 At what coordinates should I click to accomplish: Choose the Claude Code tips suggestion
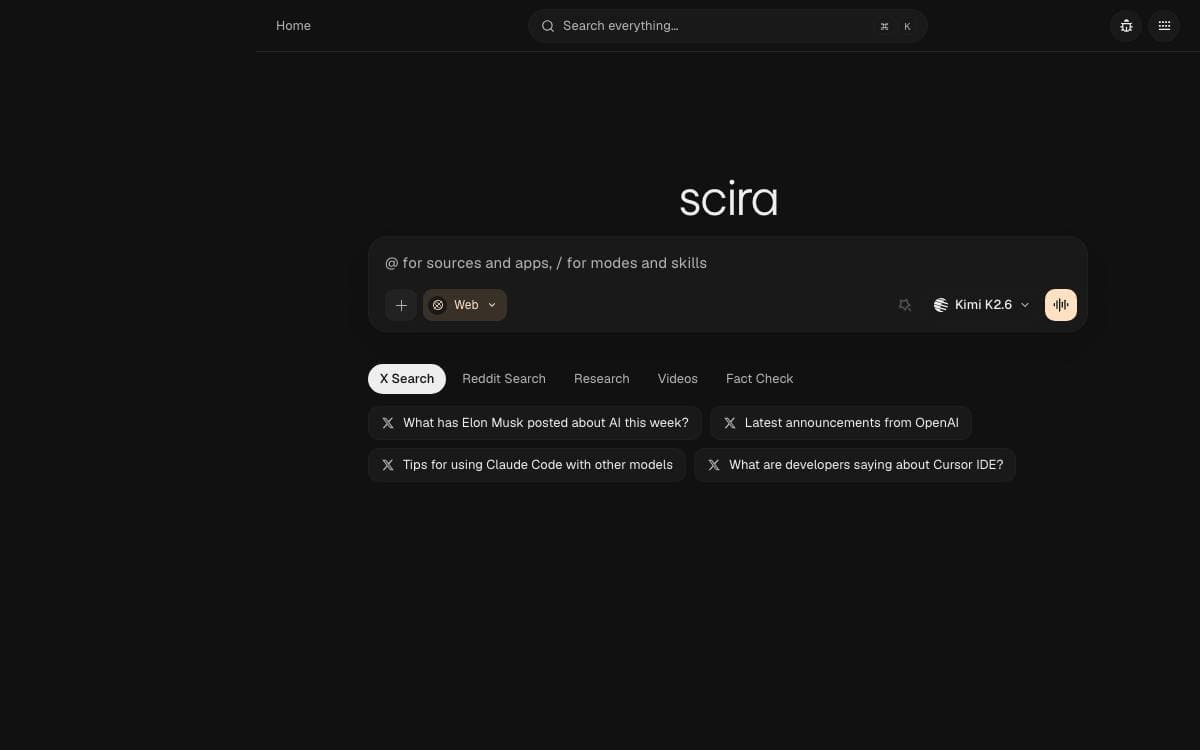pos(527,465)
